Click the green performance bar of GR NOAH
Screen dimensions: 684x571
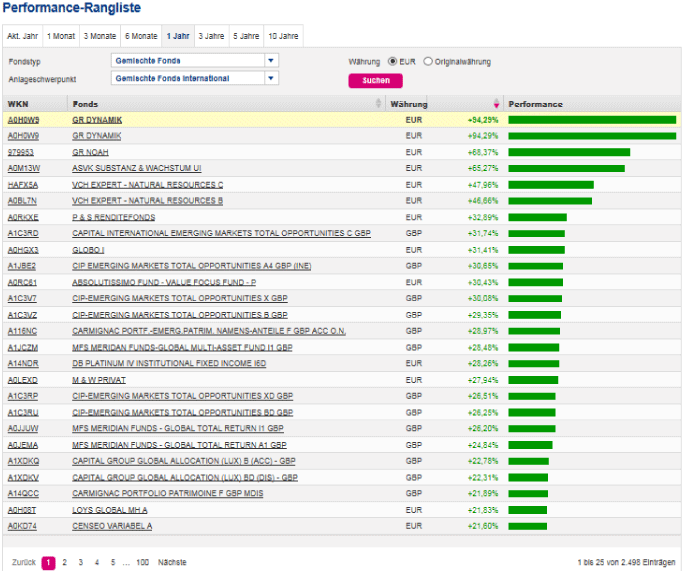pyautogui.click(x=569, y=152)
